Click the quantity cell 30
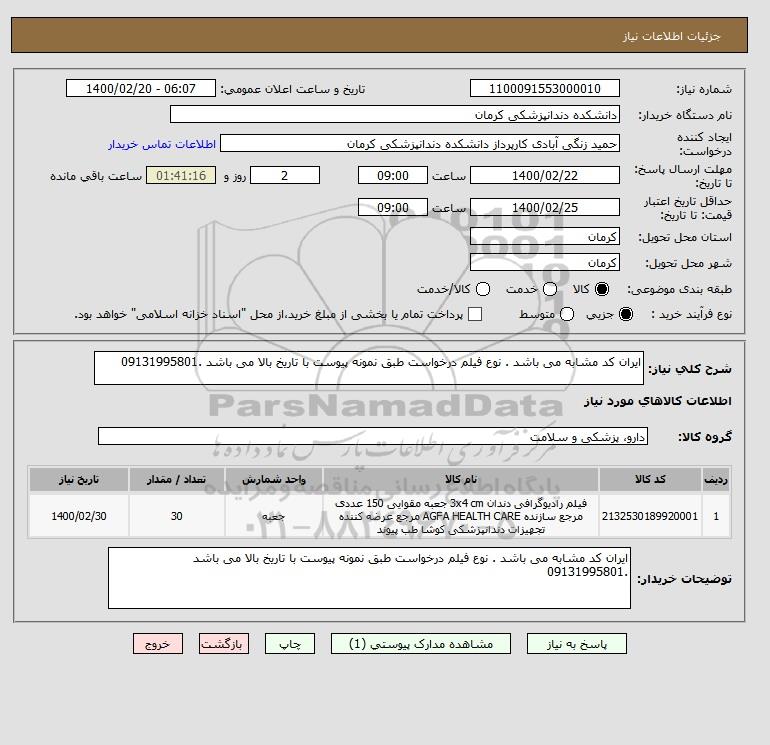The height and width of the screenshot is (745, 770). tap(177, 516)
